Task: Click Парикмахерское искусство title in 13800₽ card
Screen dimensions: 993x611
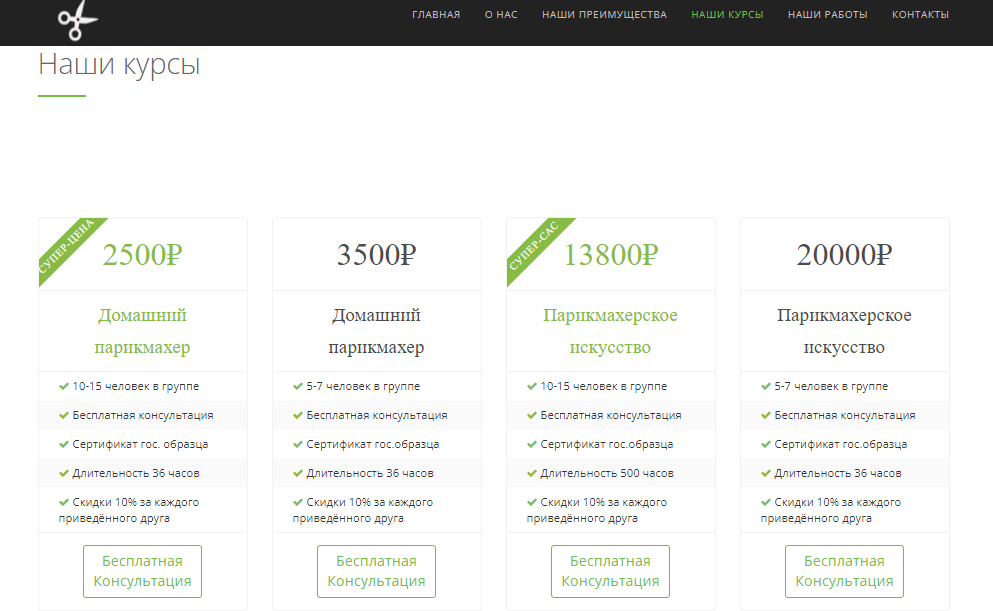Action: coord(610,331)
